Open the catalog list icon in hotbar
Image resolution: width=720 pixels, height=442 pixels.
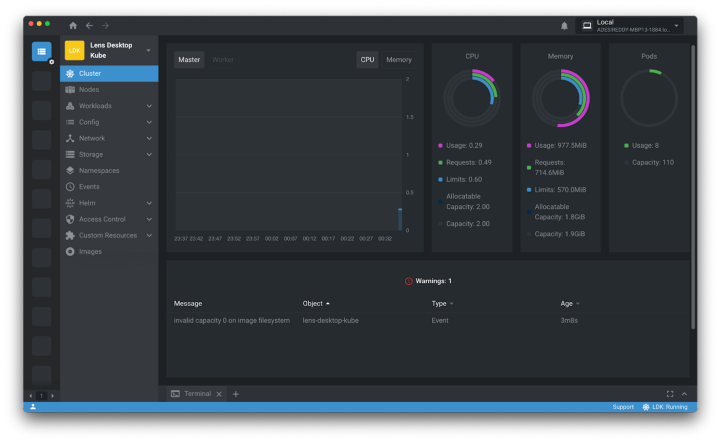(x=41, y=51)
